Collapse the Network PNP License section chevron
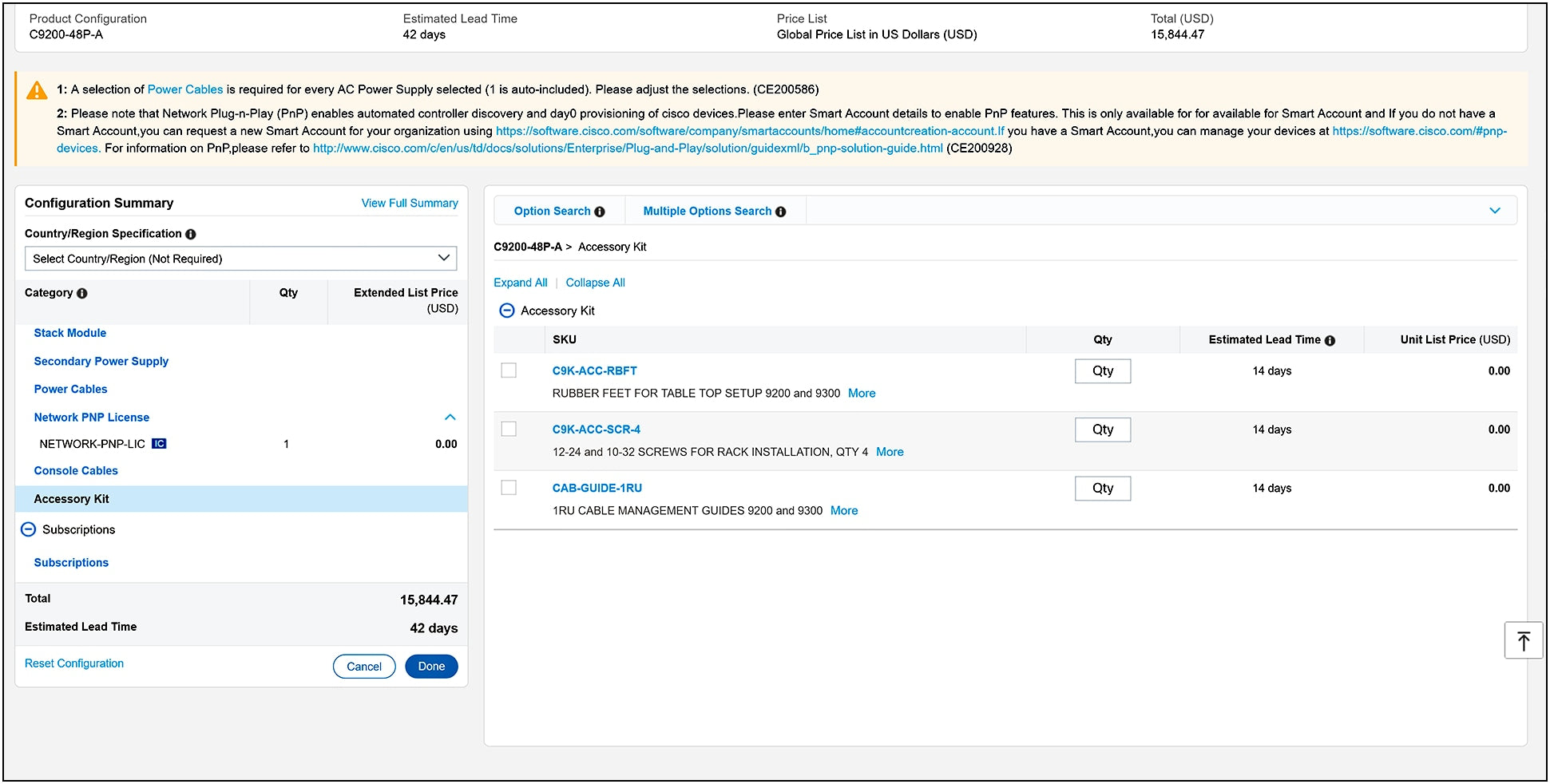This screenshot has width=1550, height=784. click(450, 417)
